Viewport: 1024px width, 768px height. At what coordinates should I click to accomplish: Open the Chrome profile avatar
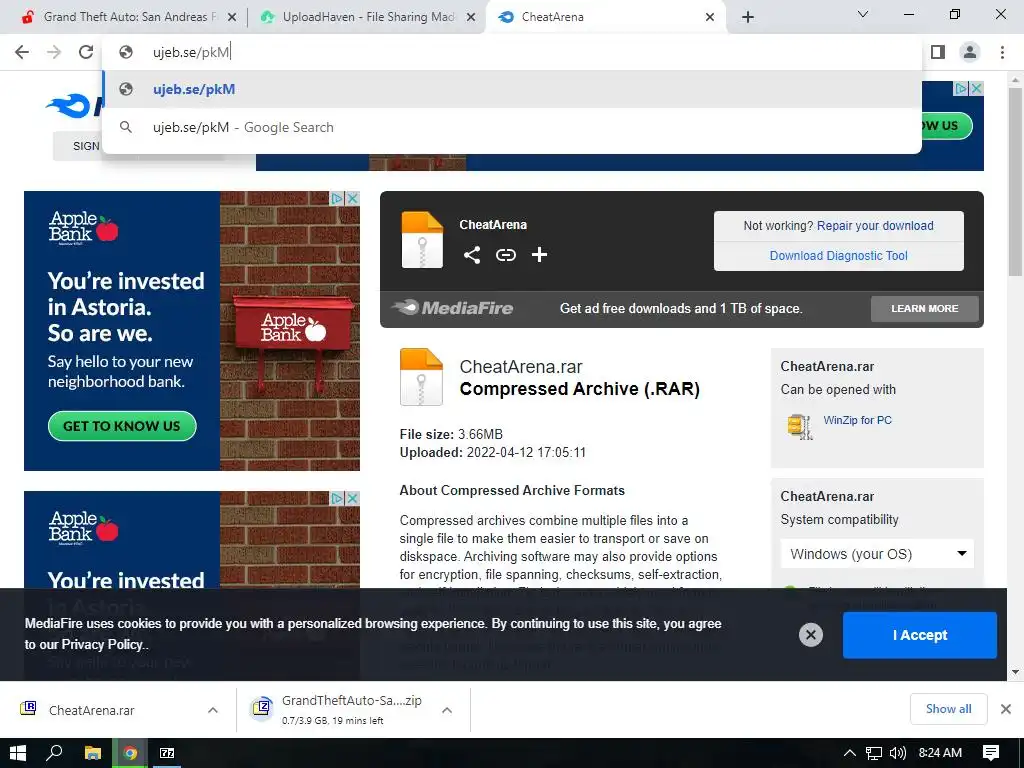[x=970, y=52]
